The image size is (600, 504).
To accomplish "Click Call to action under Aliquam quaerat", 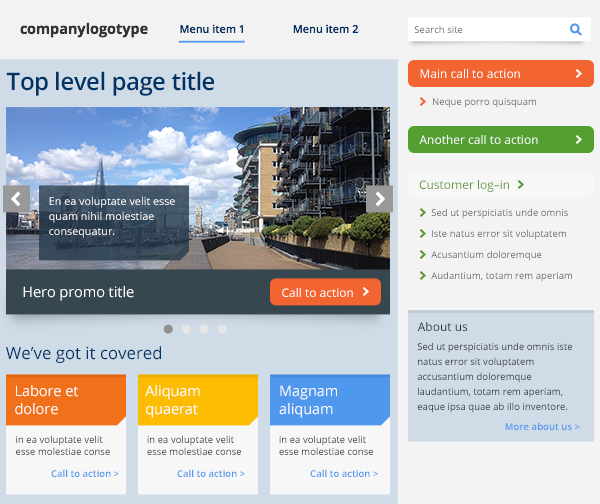I will [211, 473].
